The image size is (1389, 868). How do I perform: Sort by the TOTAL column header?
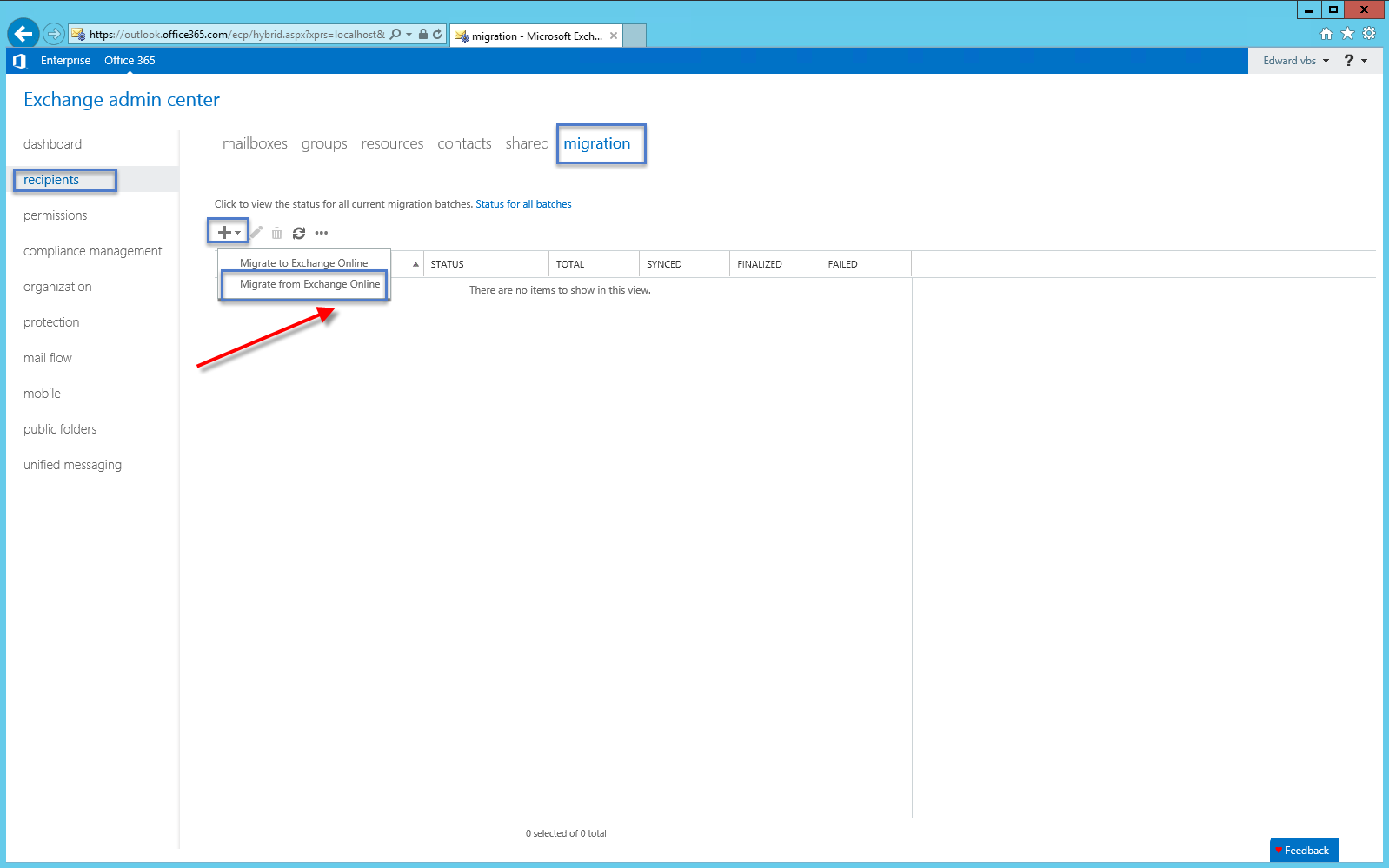(x=595, y=264)
